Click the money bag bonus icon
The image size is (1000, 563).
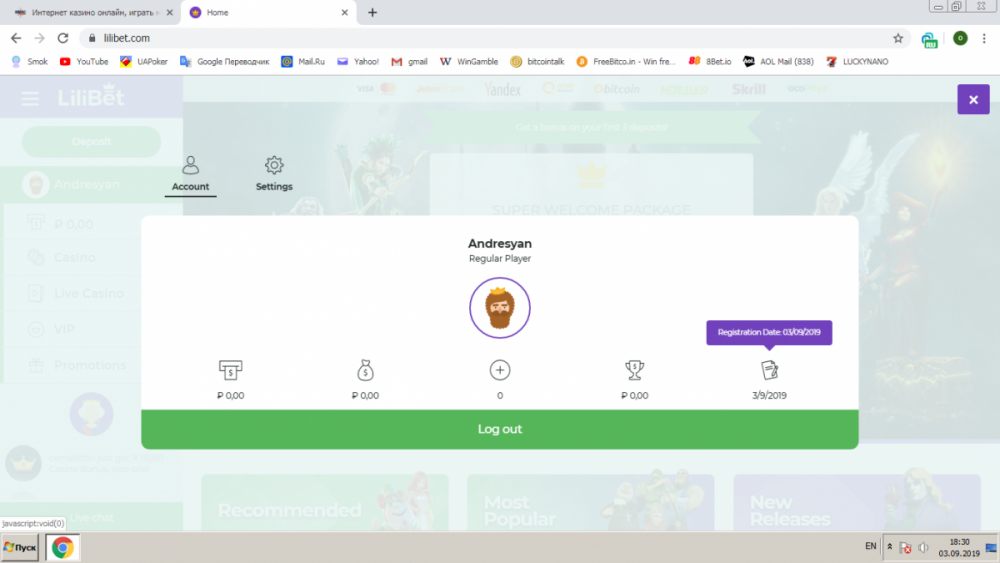(x=365, y=370)
